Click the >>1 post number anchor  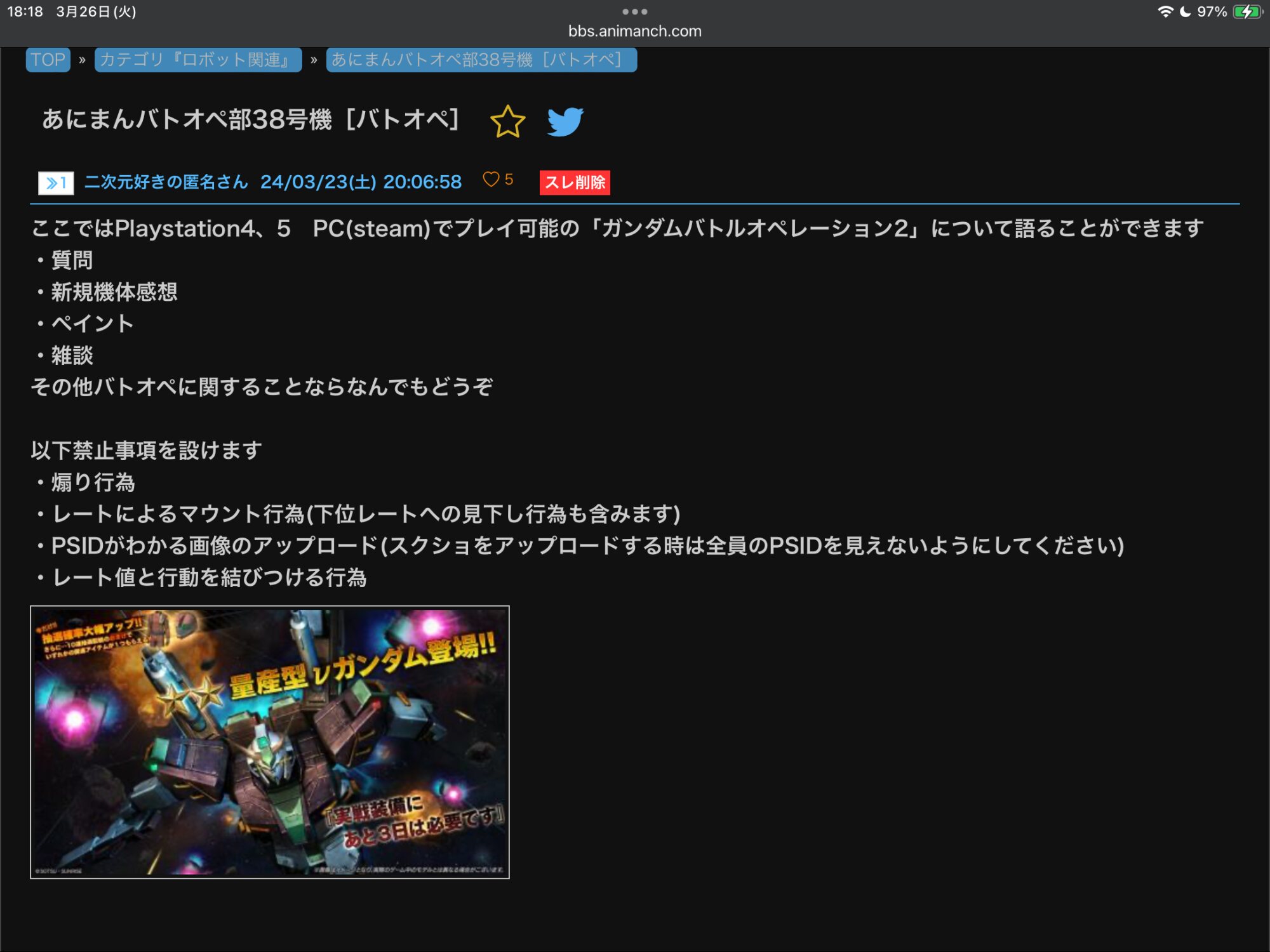tap(56, 183)
